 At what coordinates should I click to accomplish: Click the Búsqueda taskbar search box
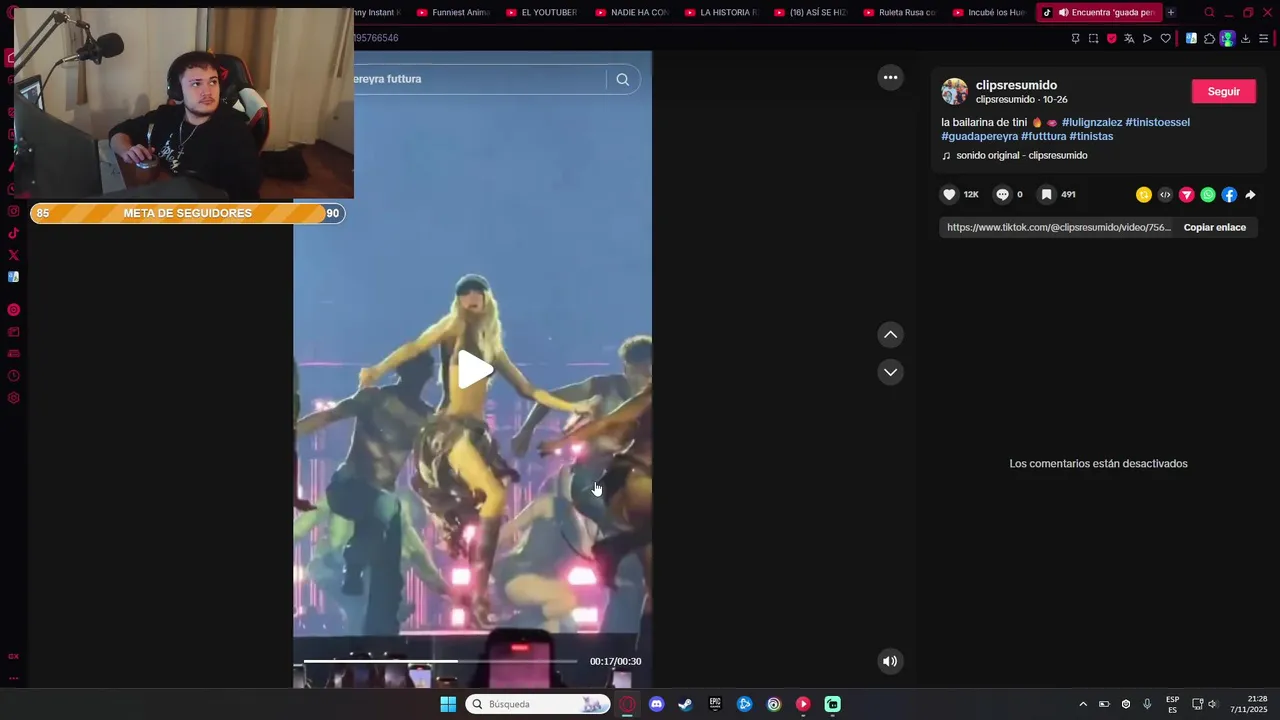538,704
